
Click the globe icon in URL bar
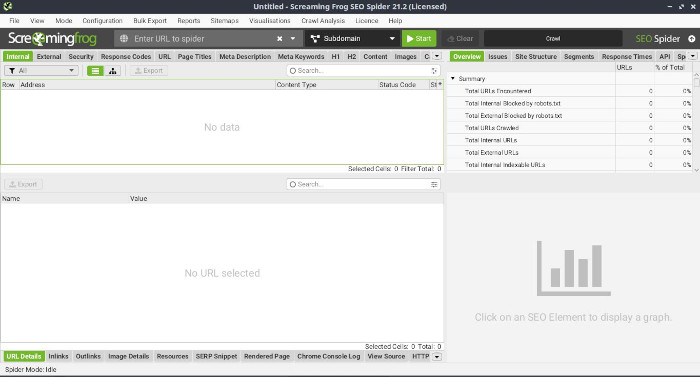(x=124, y=38)
